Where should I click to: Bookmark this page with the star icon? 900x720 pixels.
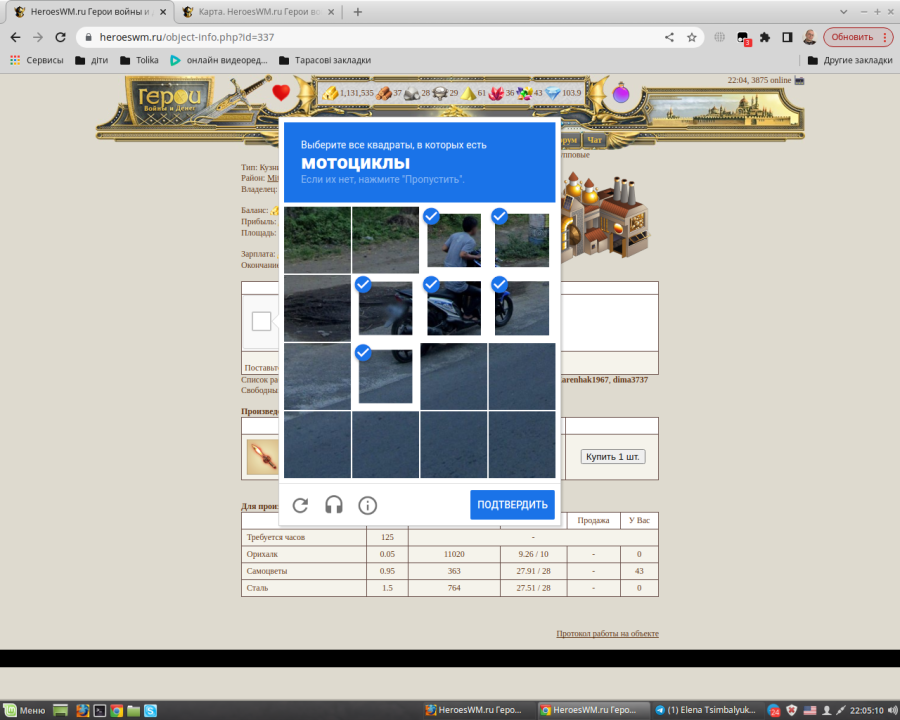click(692, 37)
